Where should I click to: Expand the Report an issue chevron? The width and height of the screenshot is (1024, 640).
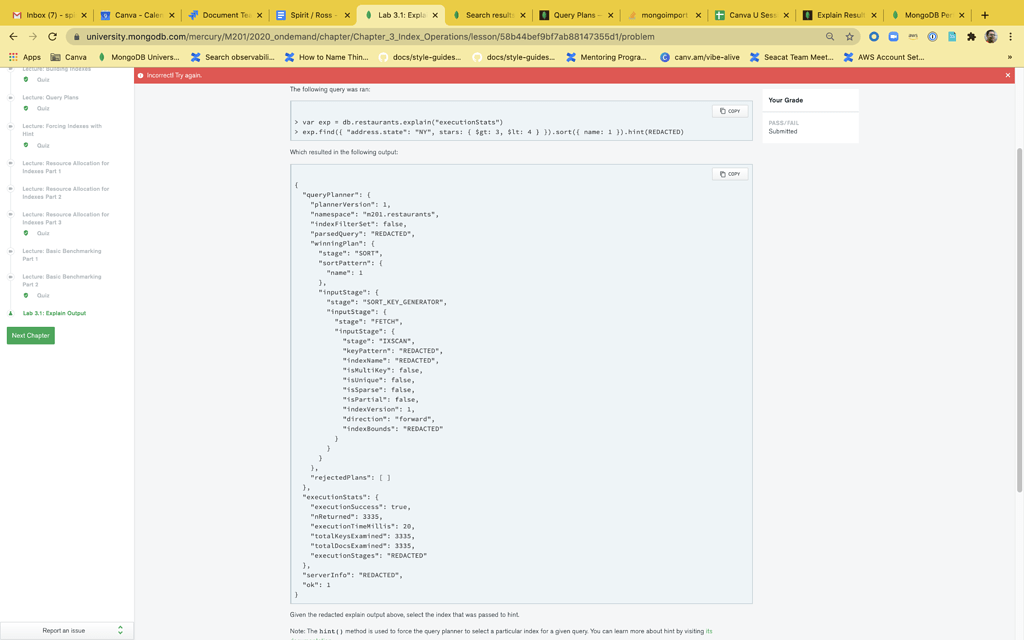click(120, 630)
